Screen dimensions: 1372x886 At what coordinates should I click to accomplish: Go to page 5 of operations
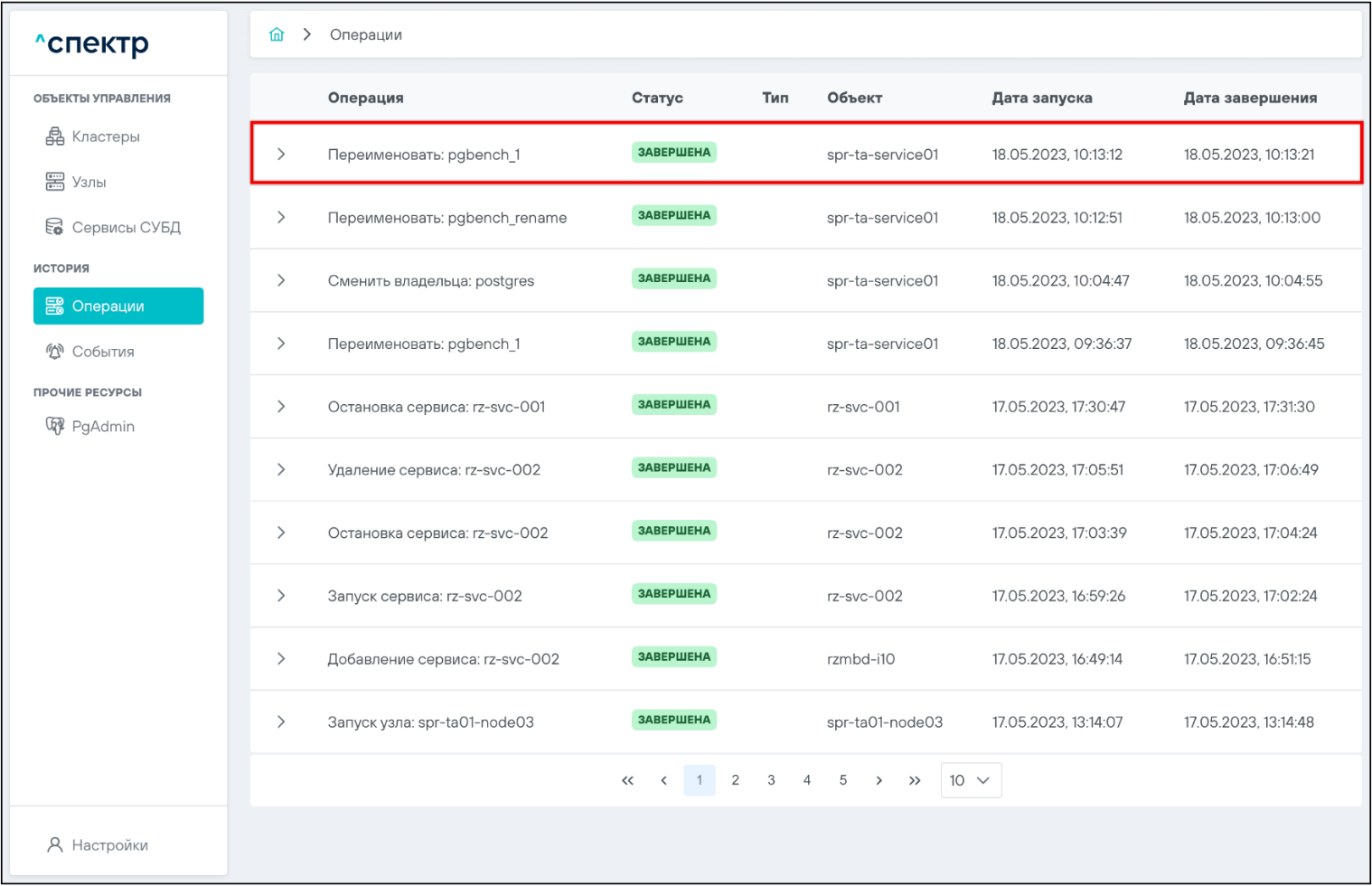tap(842, 780)
